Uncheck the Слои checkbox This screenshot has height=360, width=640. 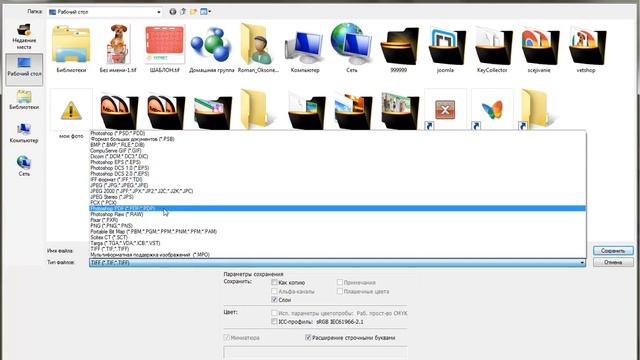tap(274, 300)
